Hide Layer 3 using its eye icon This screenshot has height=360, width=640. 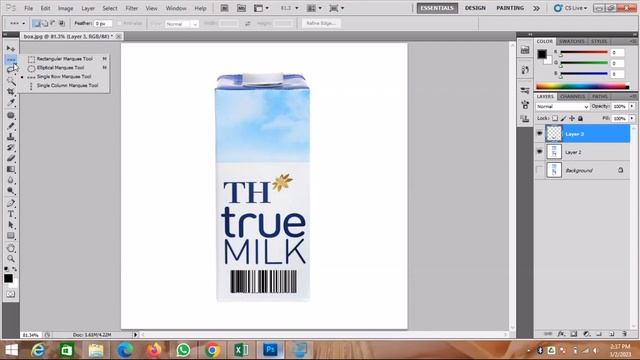tap(540, 134)
